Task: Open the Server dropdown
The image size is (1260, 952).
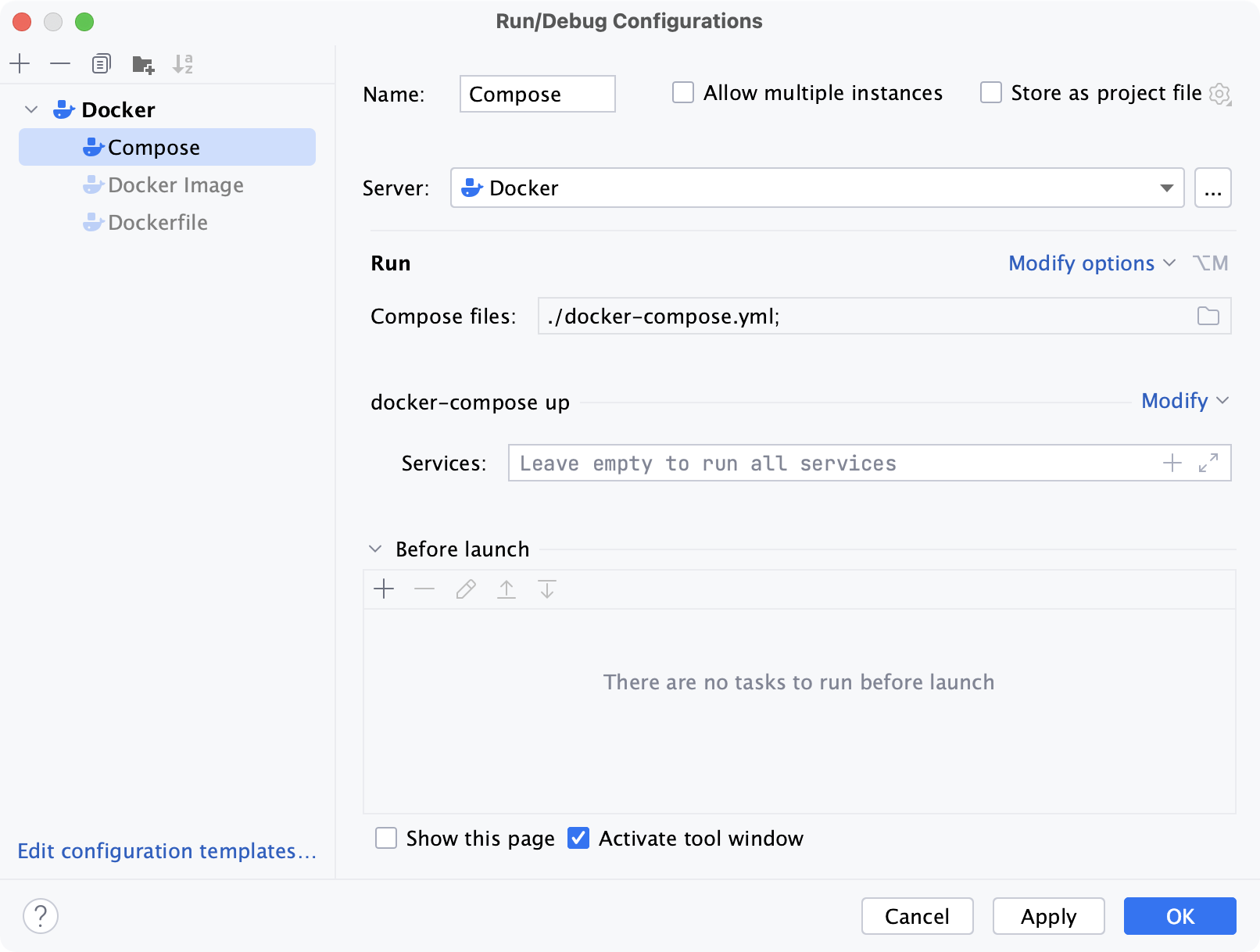Action: coord(1165,188)
